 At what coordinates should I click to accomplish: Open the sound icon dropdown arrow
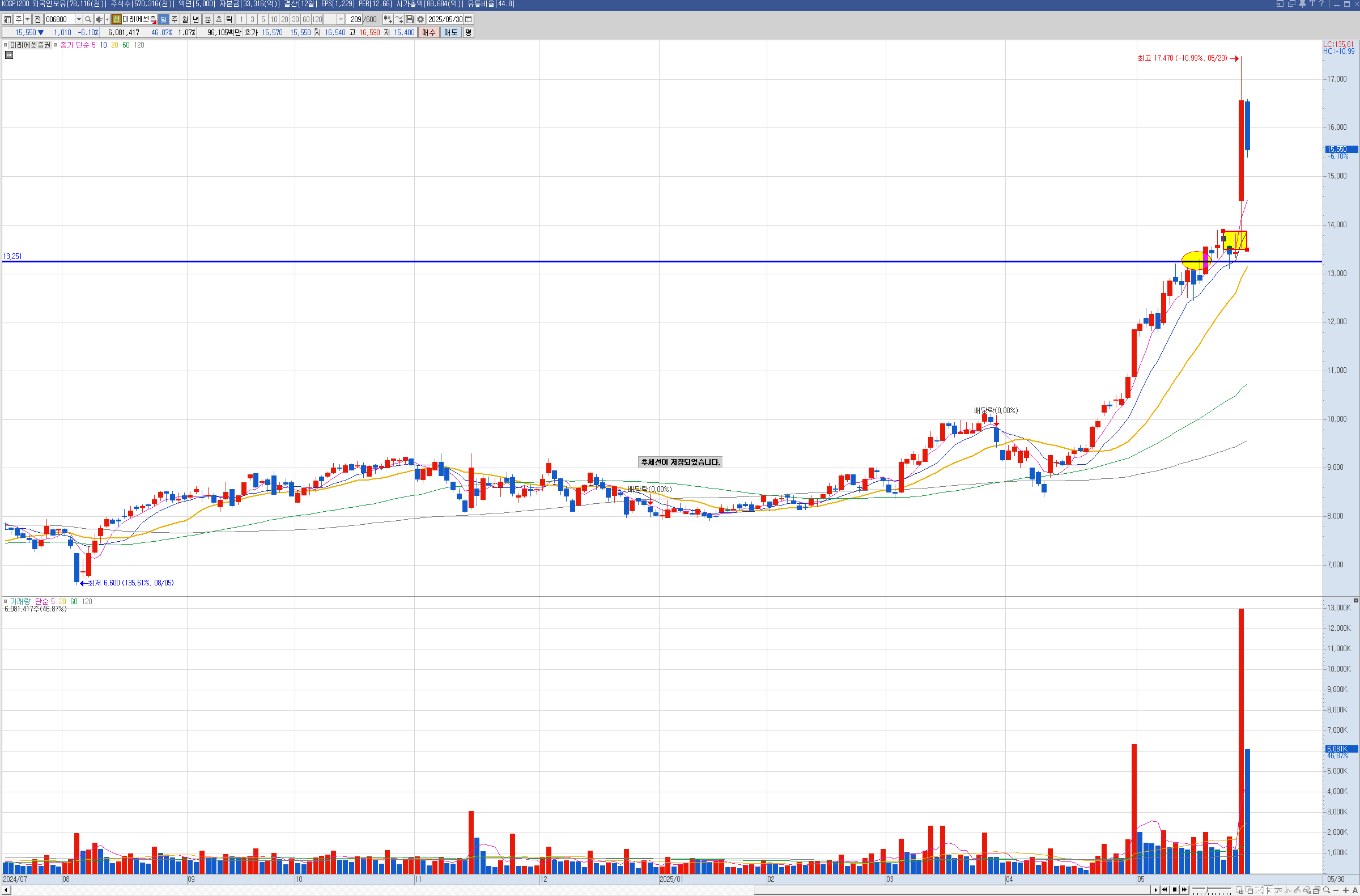(x=107, y=19)
